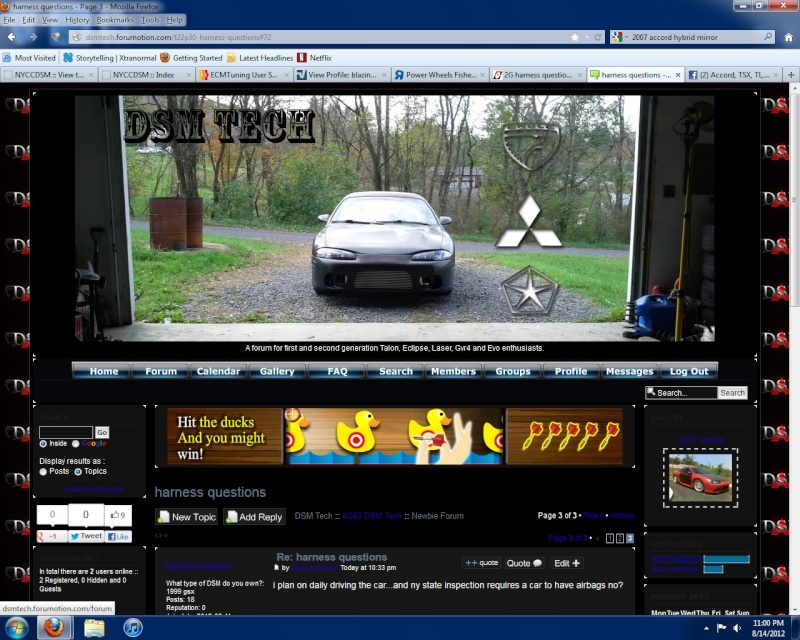The height and width of the screenshot is (640, 800).
Task: Open a new tab with the plus button
Action: 791,75
